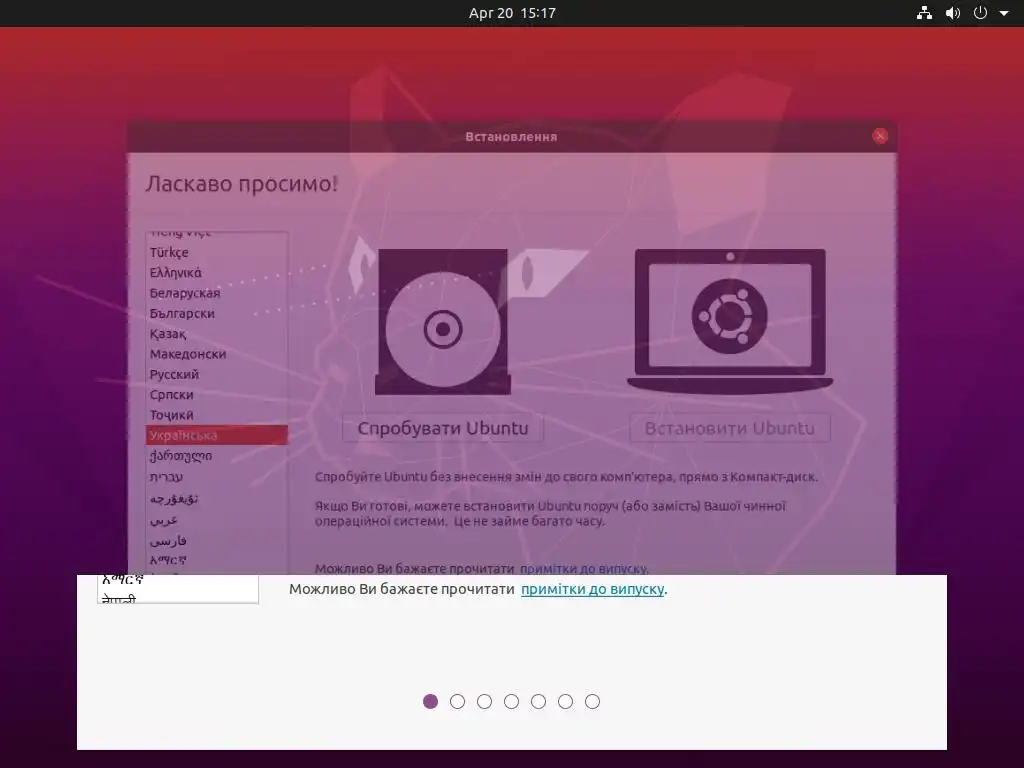Click the first filled slideshow page dot
Screen dimensions: 1024x768
[430, 701]
